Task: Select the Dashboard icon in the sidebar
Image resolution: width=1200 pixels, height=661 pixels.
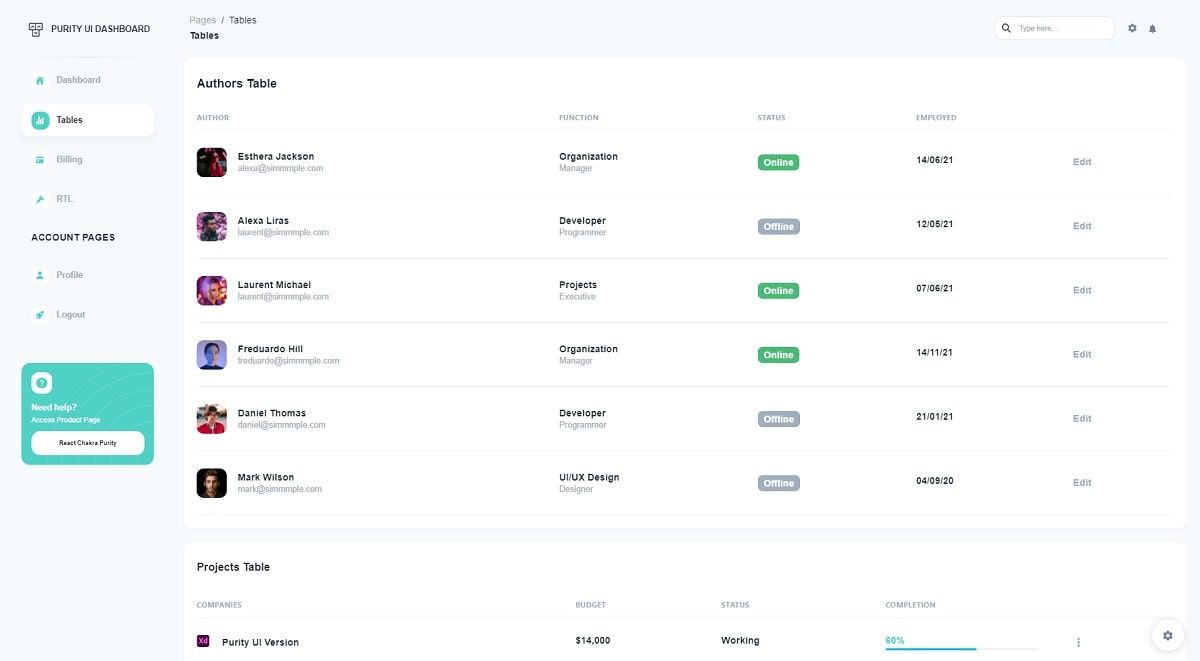Action: coord(39,79)
